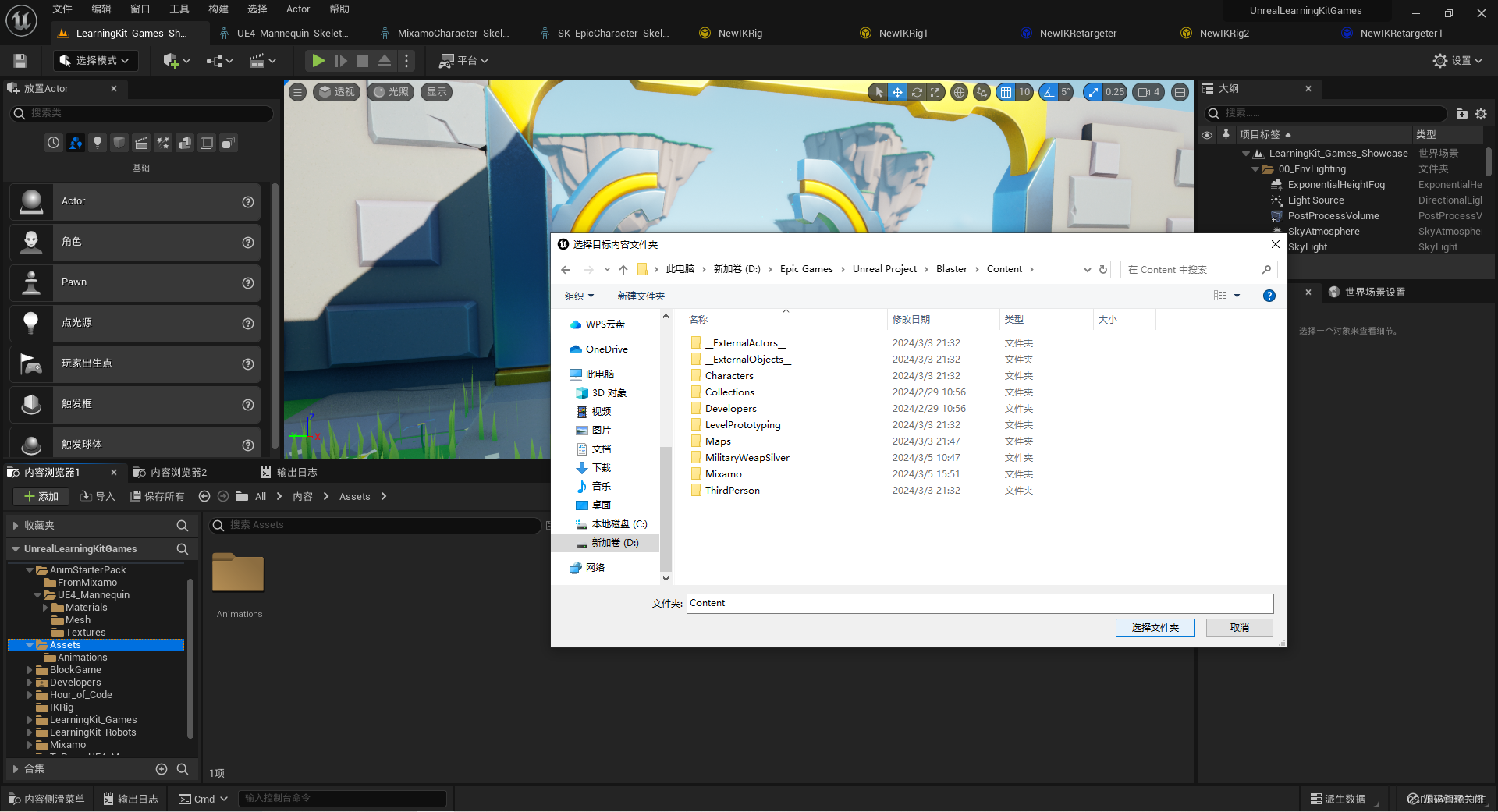Click 新建文件夹 in the folder dialog
Screen dimensions: 1498x812
(x=641, y=296)
